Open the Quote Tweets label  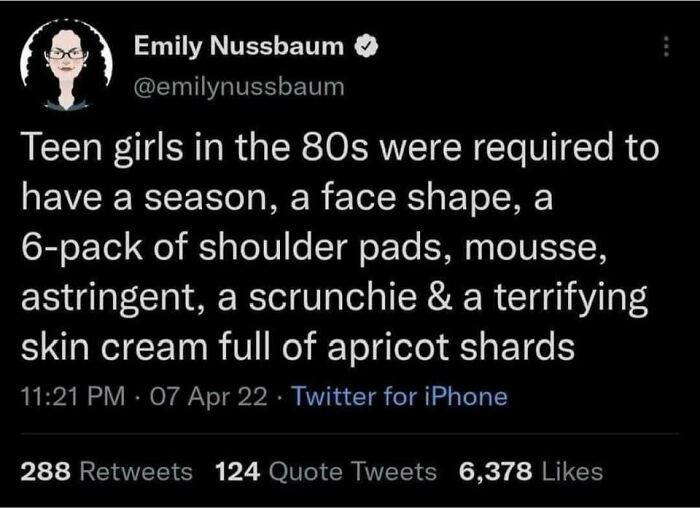[x=352, y=470]
